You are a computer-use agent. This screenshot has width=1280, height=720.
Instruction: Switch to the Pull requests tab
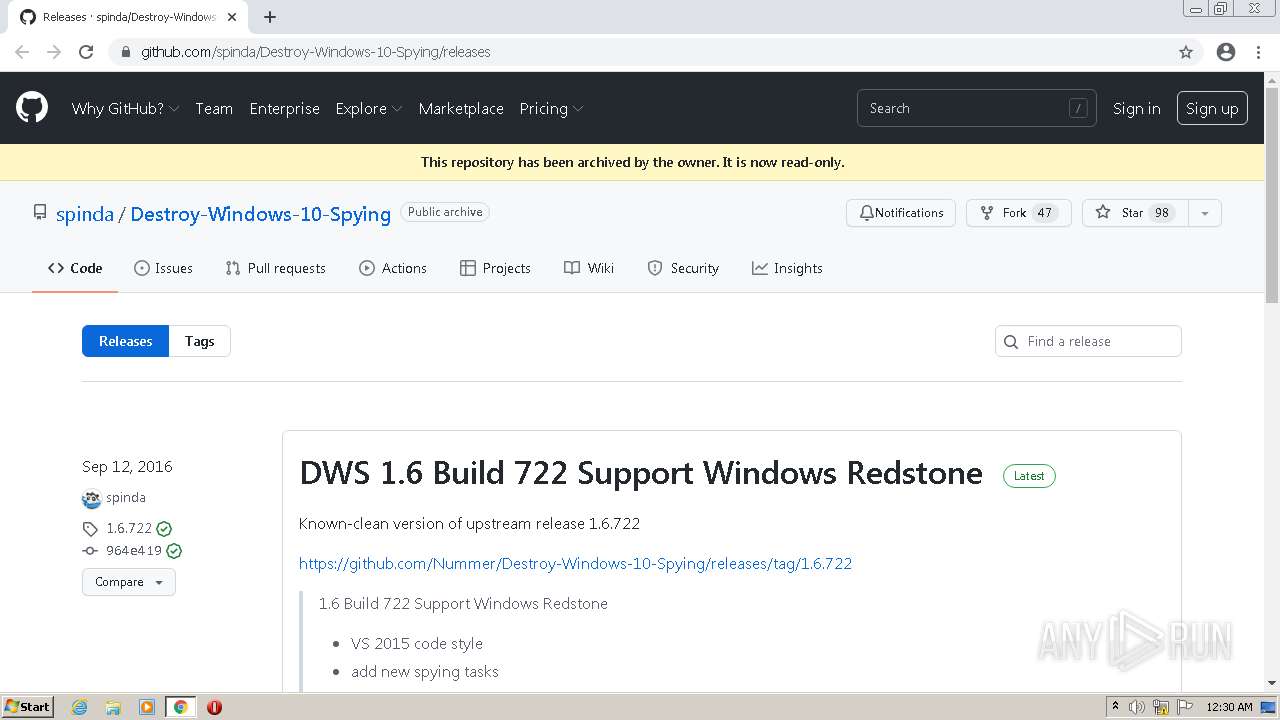pyautogui.click(x=275, y=268)
